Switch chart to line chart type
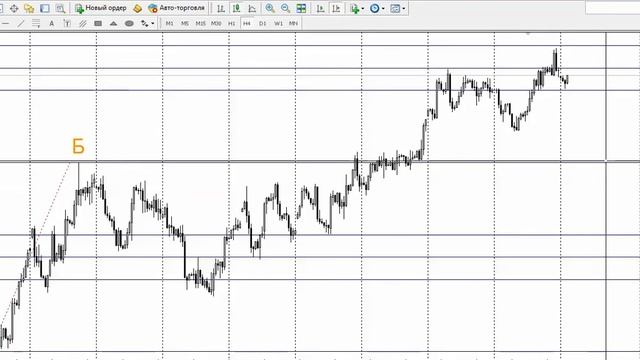This screenshot has width=640, height=360. pos(252,8)
